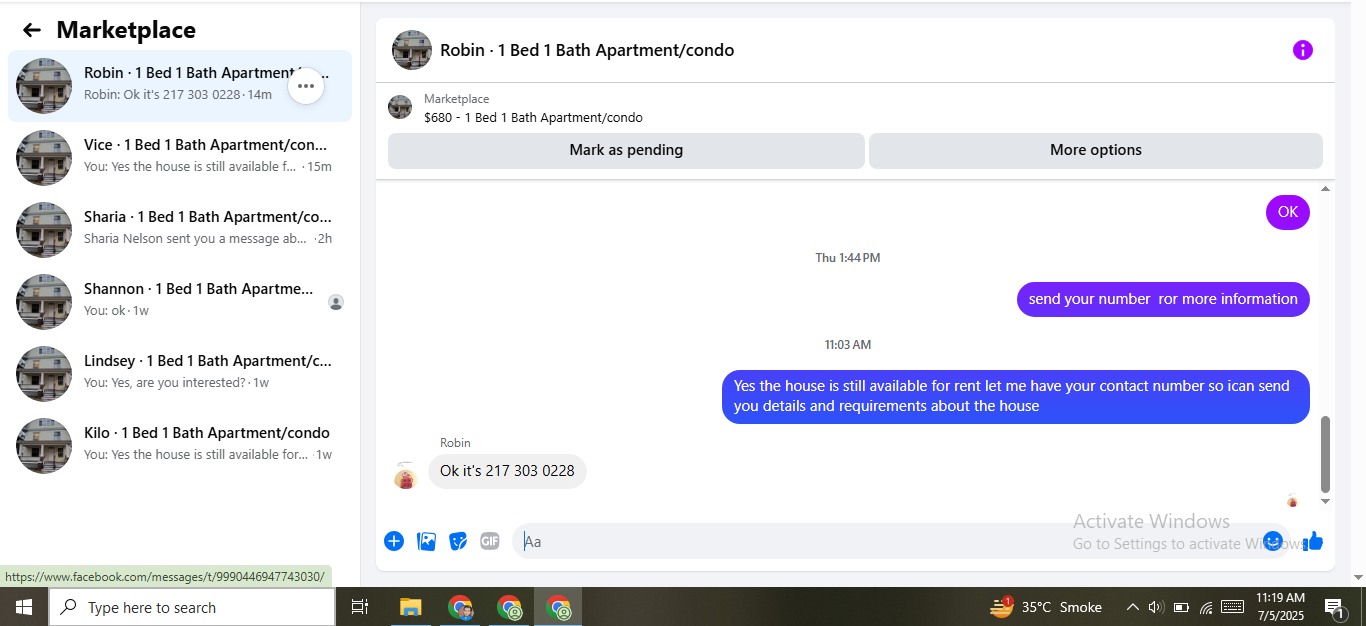Open the GIF picker
The image size is (1366, 626).
tap(489, 541)
